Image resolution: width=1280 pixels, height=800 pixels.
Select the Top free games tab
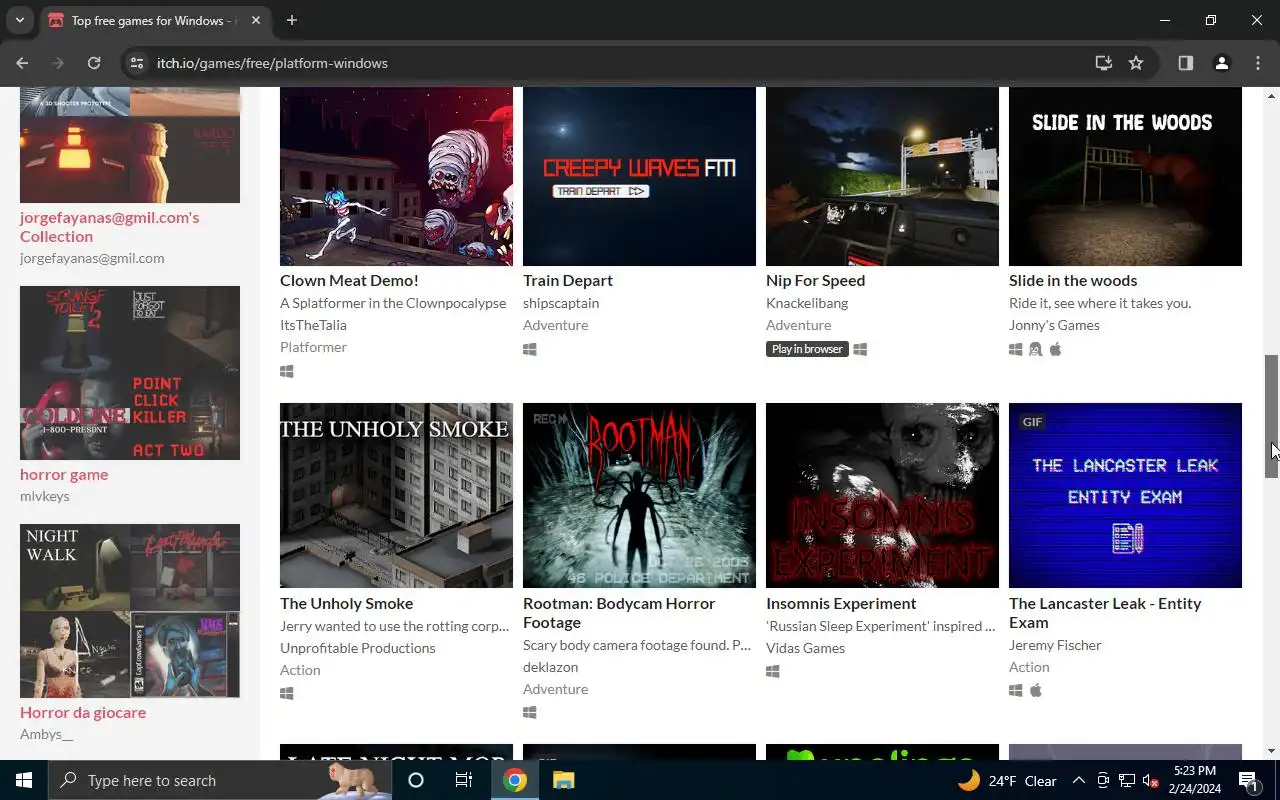pos(154,20)
